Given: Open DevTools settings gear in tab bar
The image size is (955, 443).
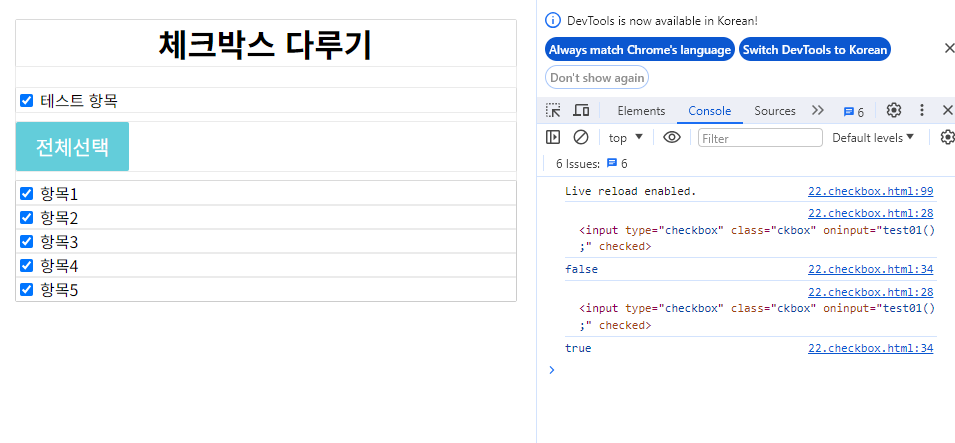Looking at the screenshot, I should [893, 110].
